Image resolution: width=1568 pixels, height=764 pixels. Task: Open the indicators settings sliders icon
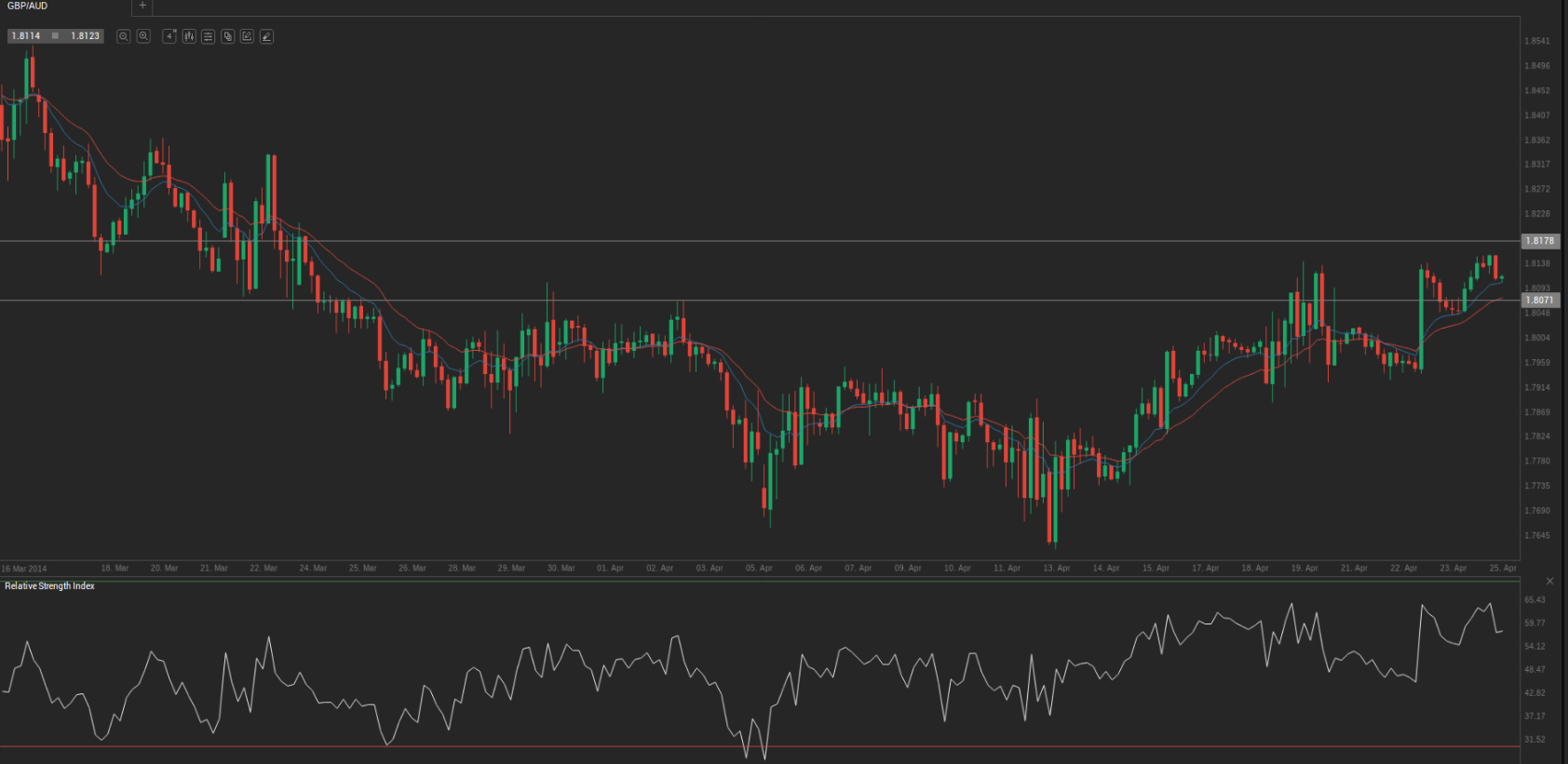(209, 36)
